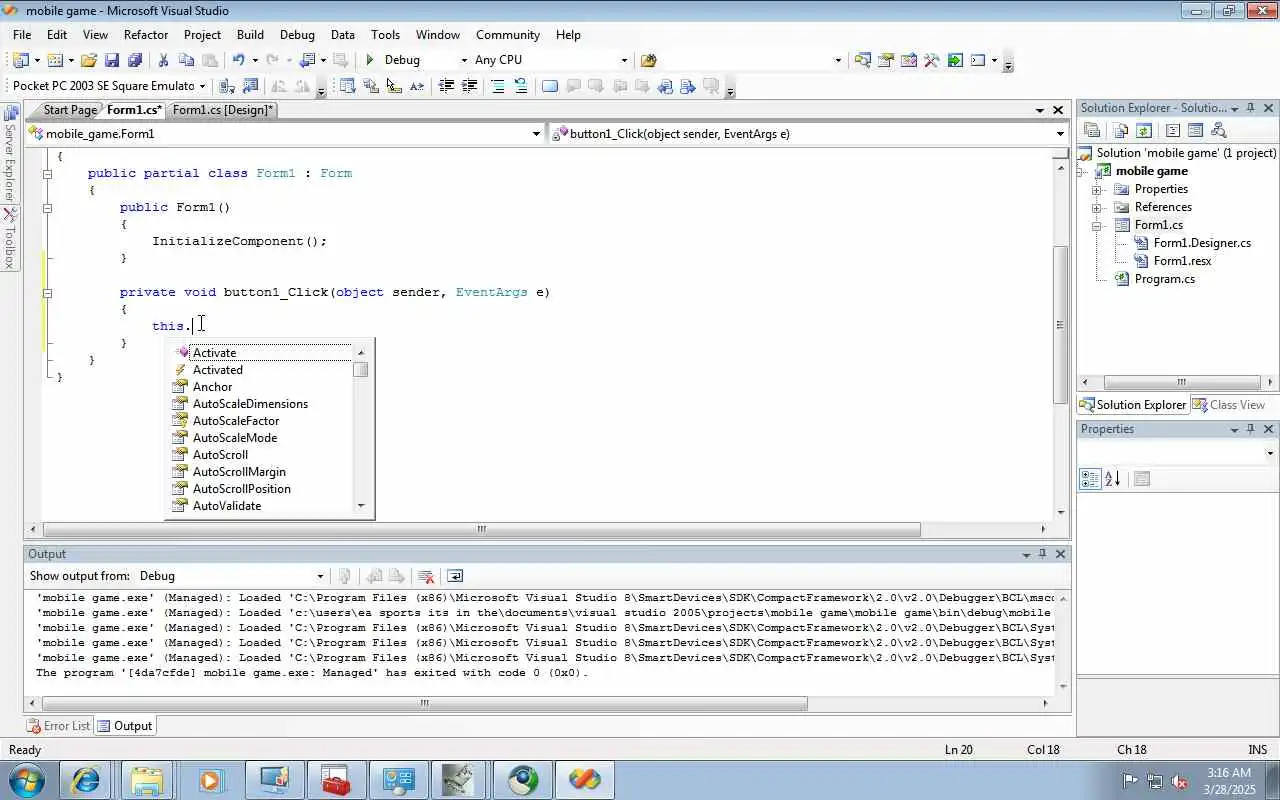Toggle a bookmark with the bookmark icon
The width and height of the screenshot is (1280, 800).
[549, 86]
